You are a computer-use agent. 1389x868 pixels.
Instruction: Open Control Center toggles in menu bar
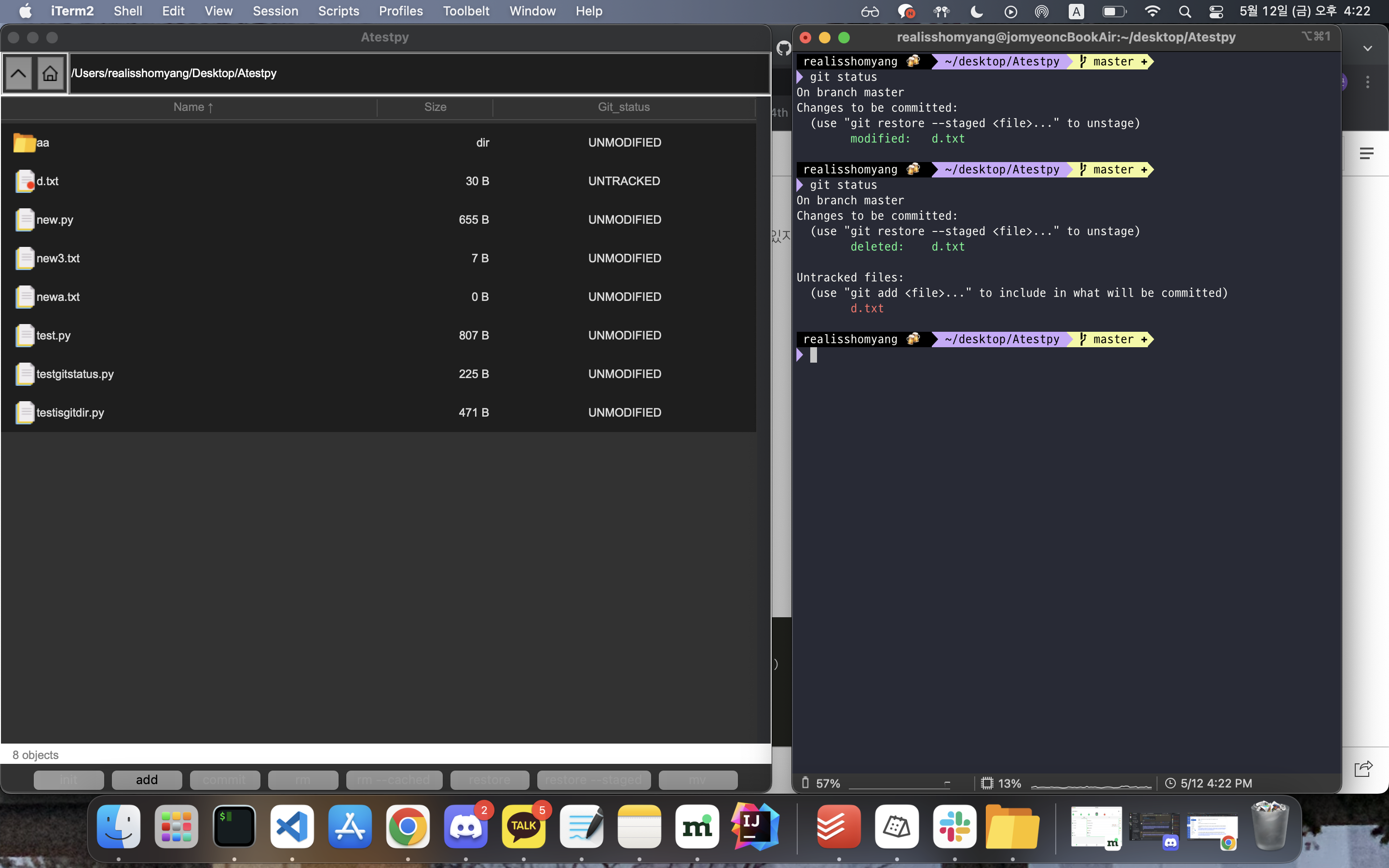pyautogui.click(x=1216, y=12)
